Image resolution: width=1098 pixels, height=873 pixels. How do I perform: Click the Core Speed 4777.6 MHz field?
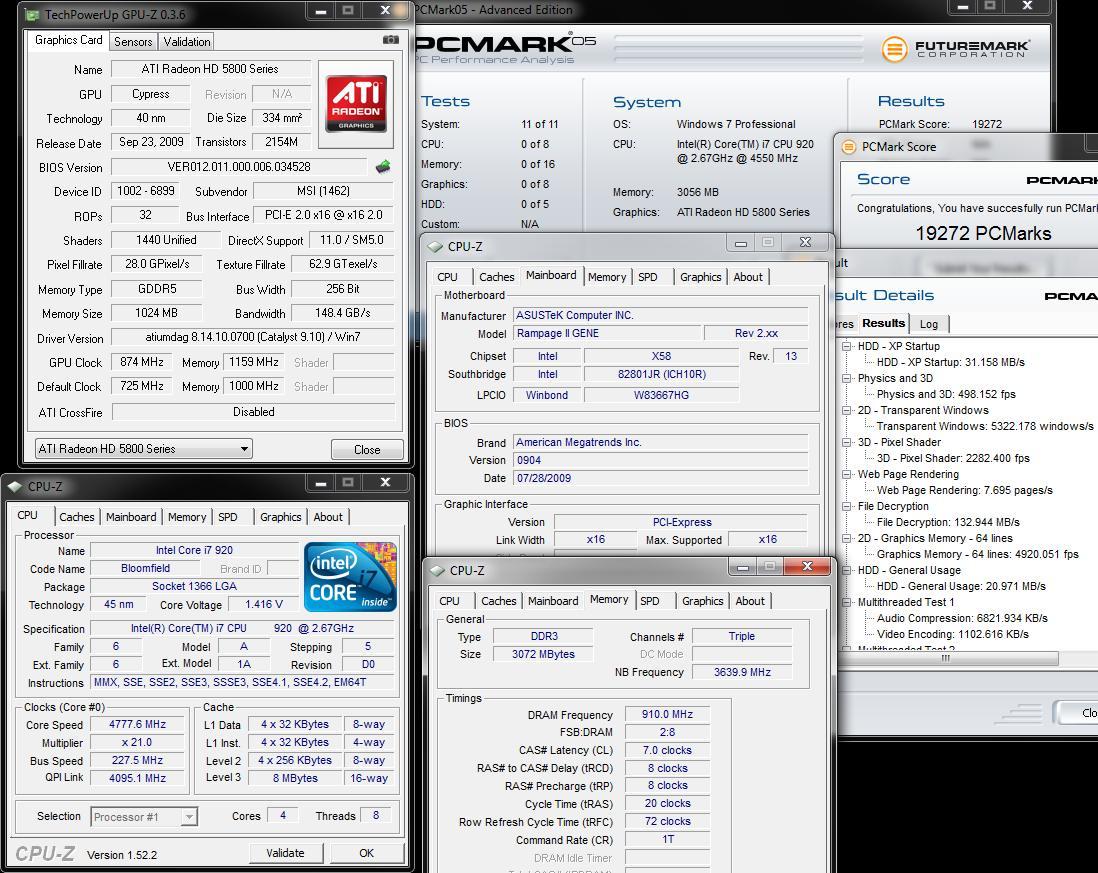[x=138, y=725]
